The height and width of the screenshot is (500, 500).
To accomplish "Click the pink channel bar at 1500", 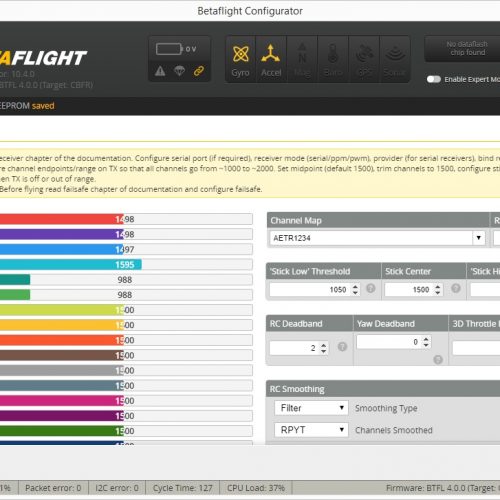I will pyautogui.click(x=126, y=401).
